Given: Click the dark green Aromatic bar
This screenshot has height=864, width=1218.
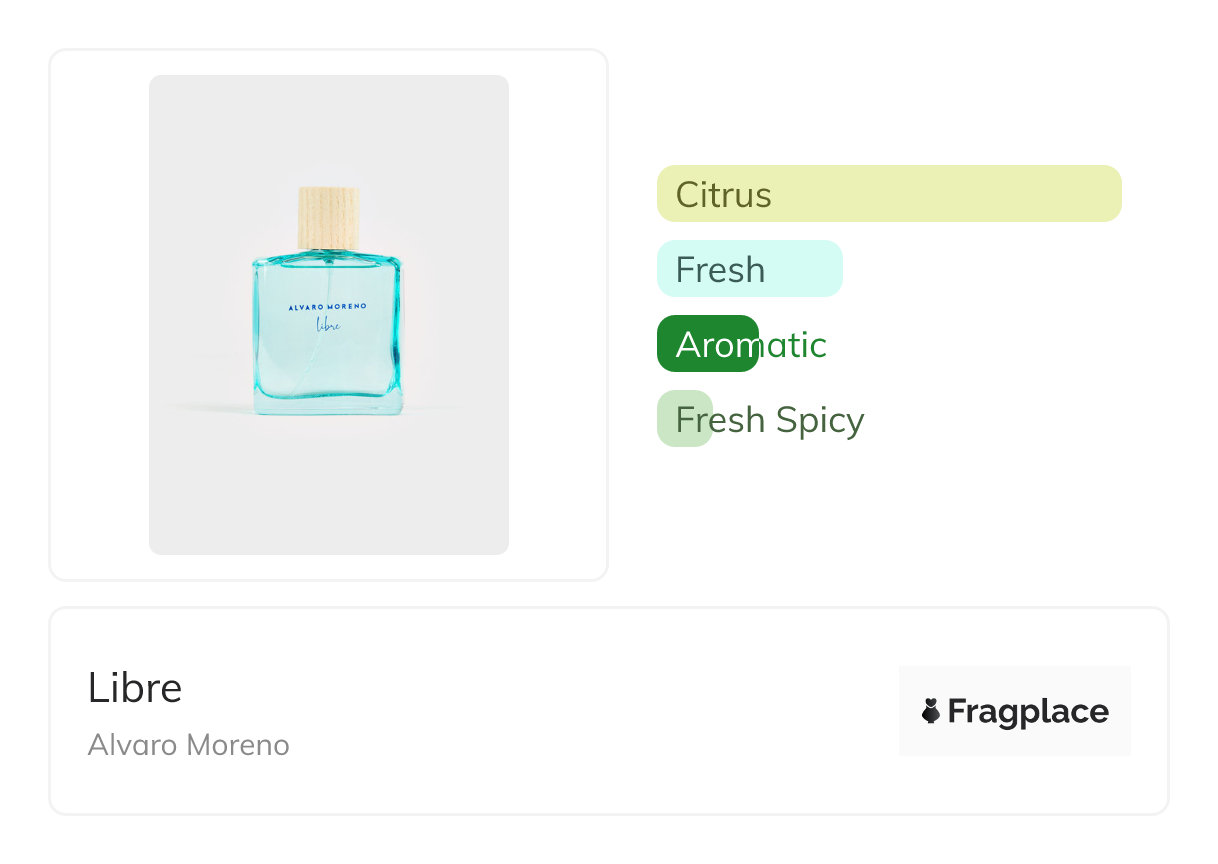Looking at the screenshot, I should point(707,344).
